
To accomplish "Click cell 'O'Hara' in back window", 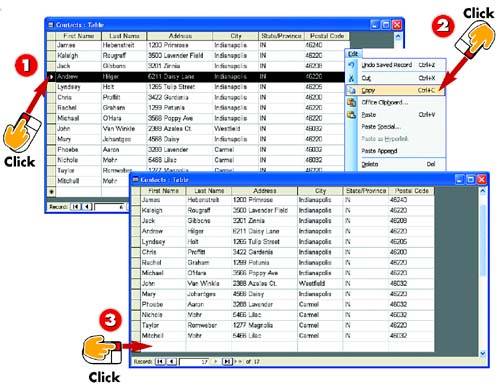I will click(x=124, y=118).
